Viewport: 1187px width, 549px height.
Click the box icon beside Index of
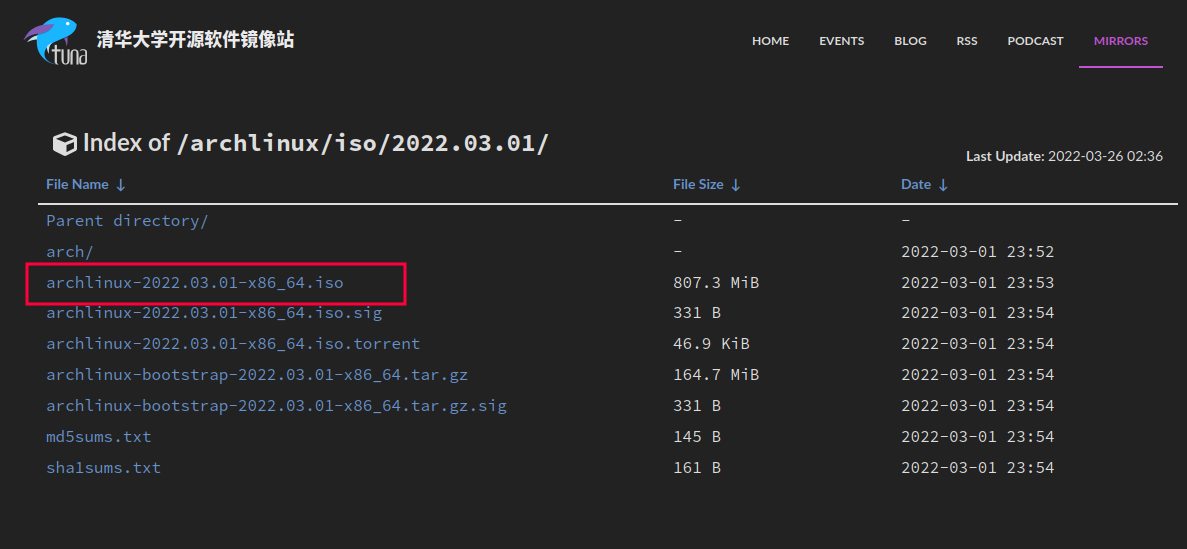click(x=64, y=144)
